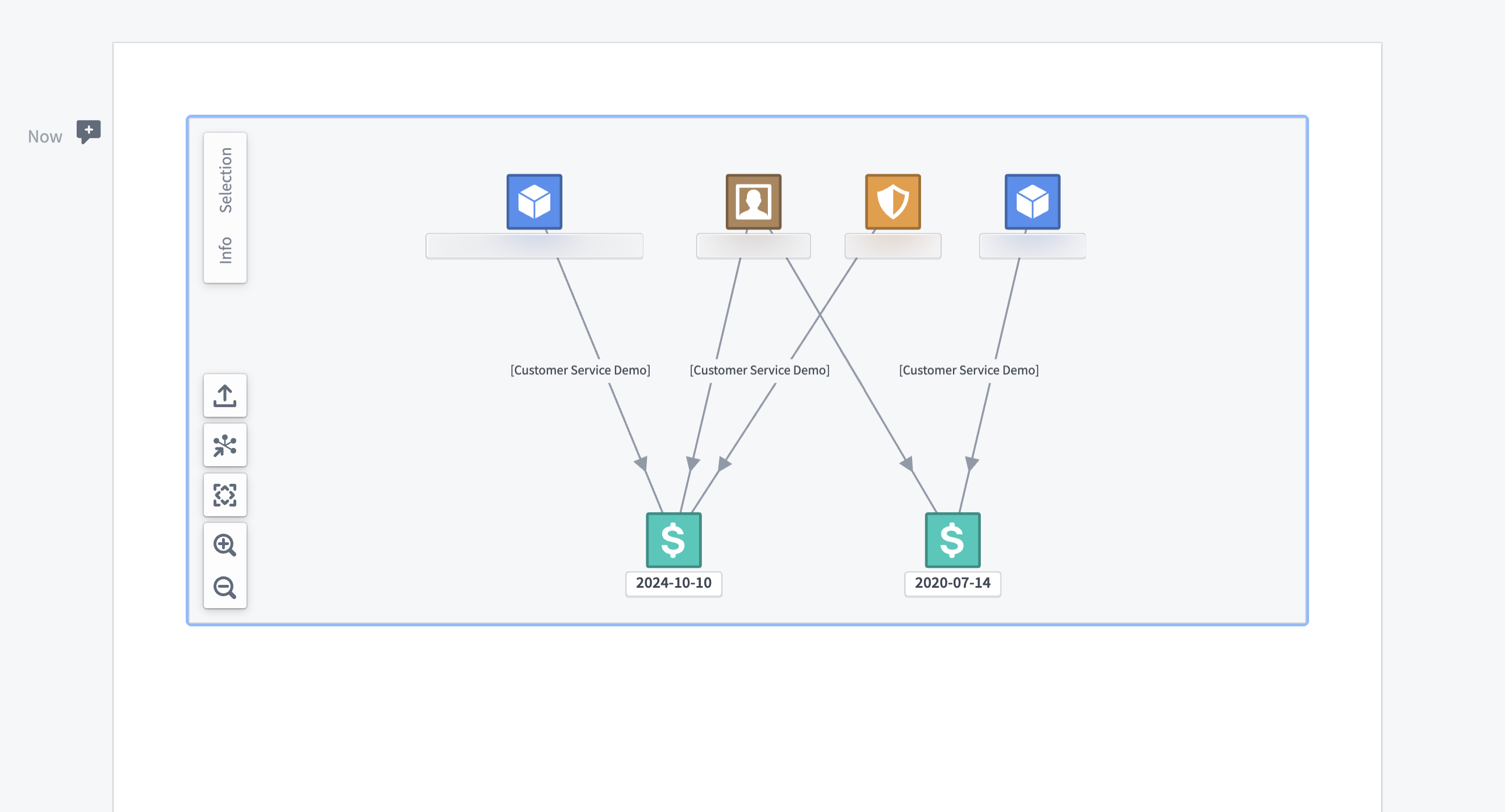Image resolution: width=1505 pixels, height=812 pixels.
Task: Click the graph layout nodes icon
Action: point(225,445)
